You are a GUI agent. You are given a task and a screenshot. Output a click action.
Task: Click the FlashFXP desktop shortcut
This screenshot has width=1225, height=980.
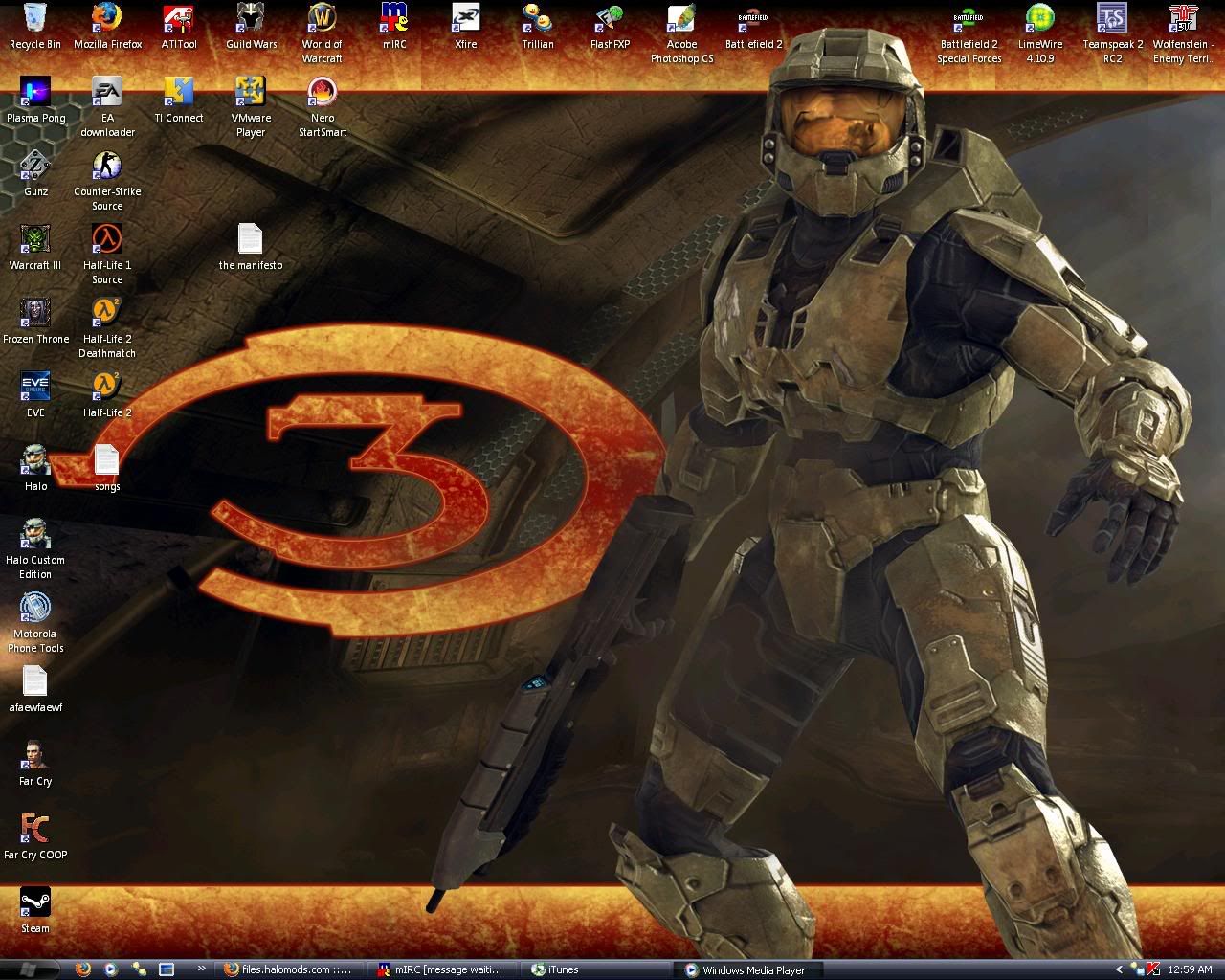610,26
